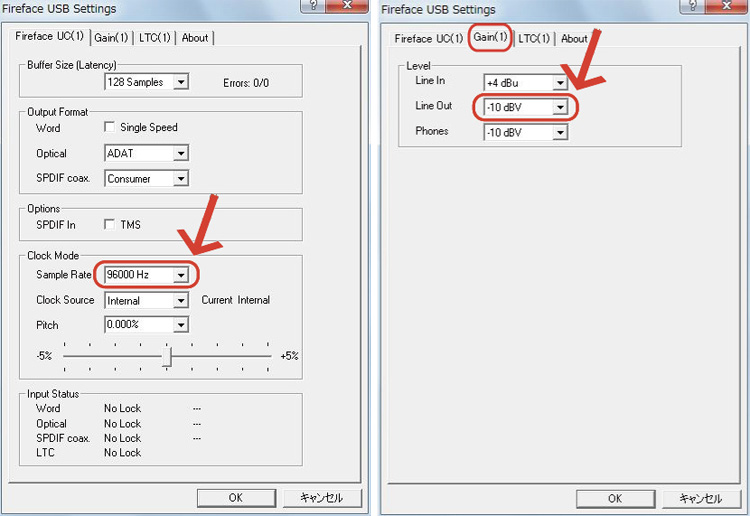Viewport: 750px width, 516px height.
Task: Enable the Single Speed checkbox
Action: coord(110,128)
